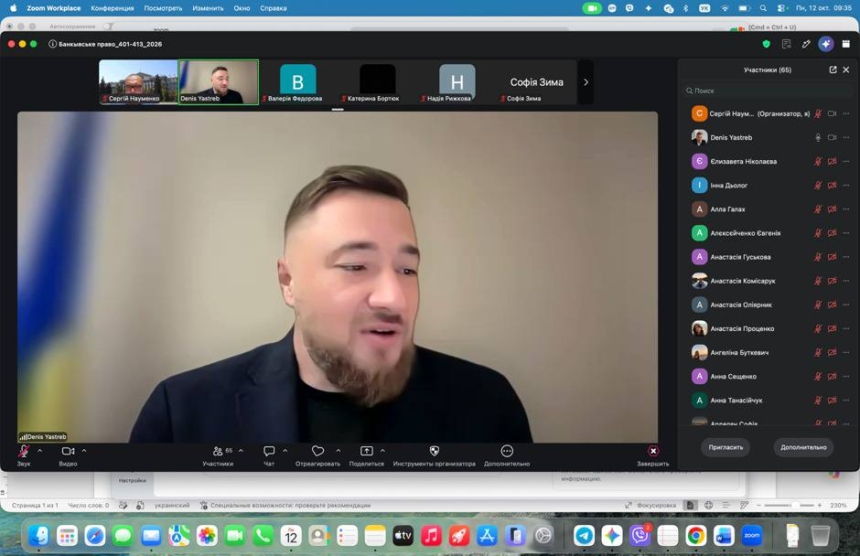Open the AI Companion sparkle icon

826,44
